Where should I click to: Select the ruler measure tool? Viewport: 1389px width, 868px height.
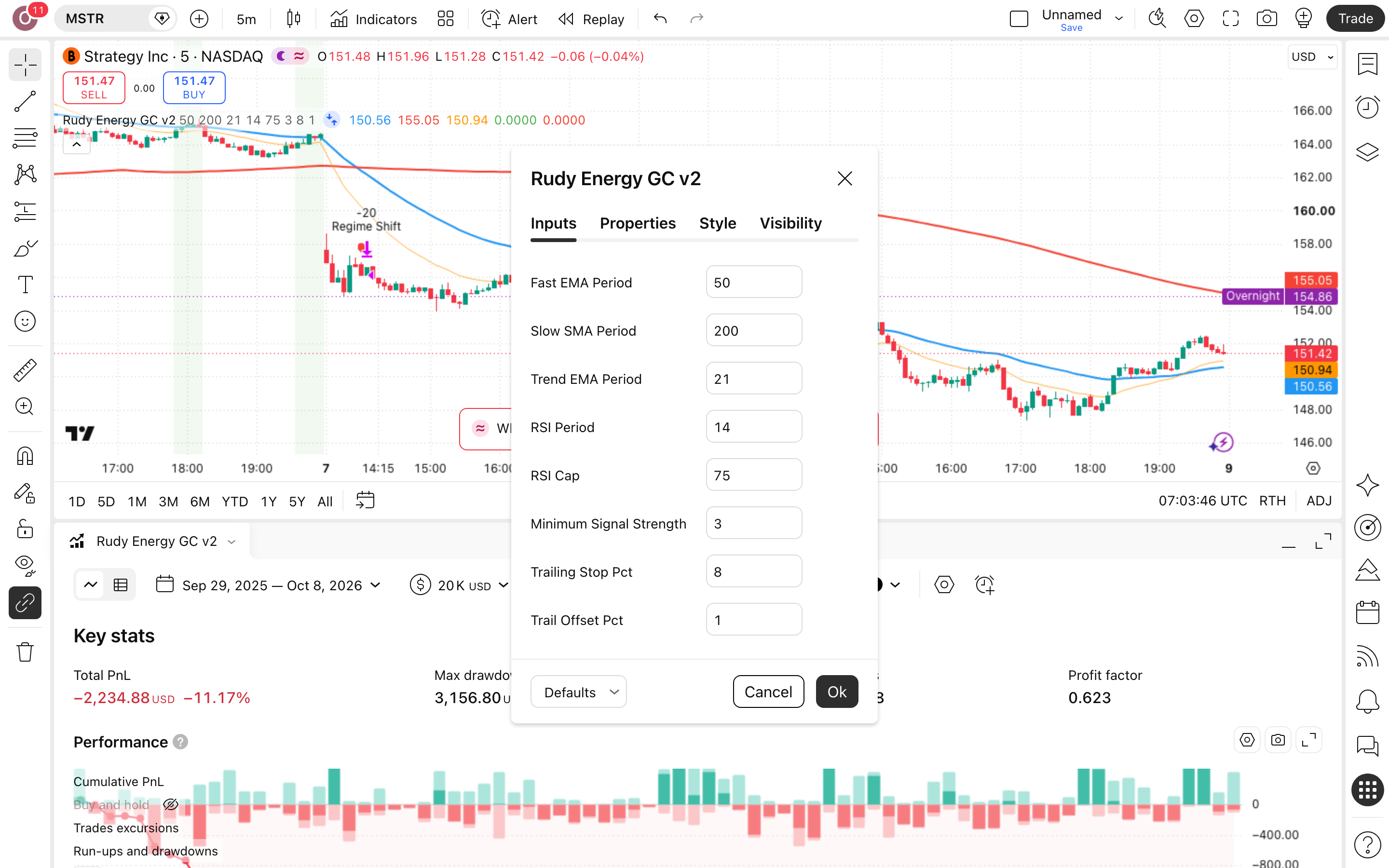pyautogui.click(x=25, y=370)
